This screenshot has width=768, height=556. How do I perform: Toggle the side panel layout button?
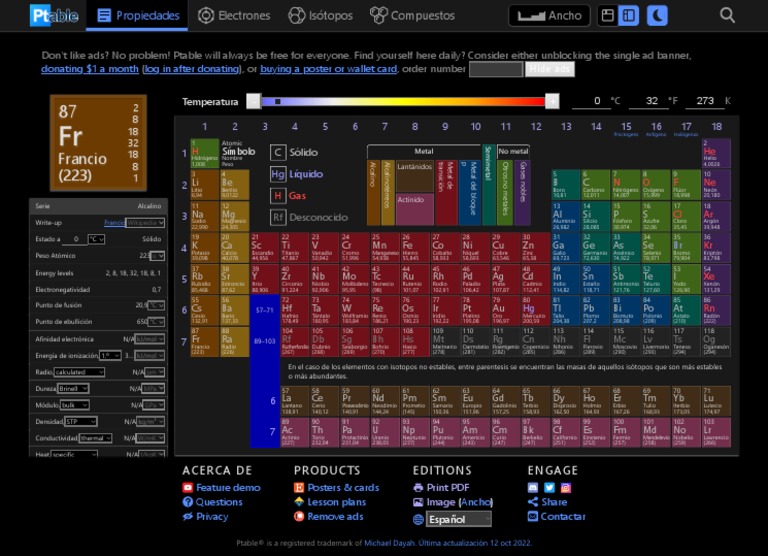click(x=629, y=15)
